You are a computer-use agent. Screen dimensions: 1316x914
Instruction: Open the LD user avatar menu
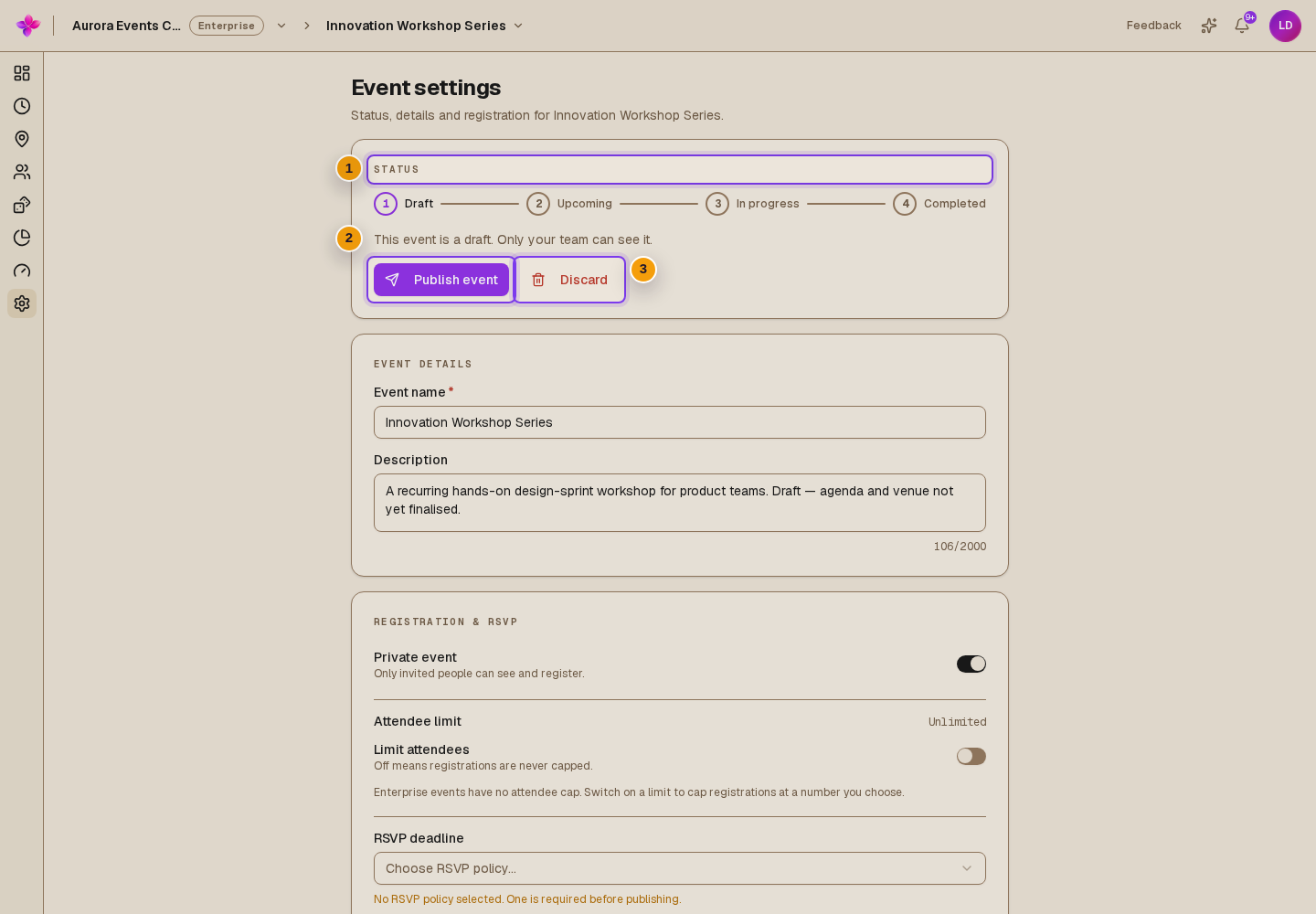point(1285,26)
